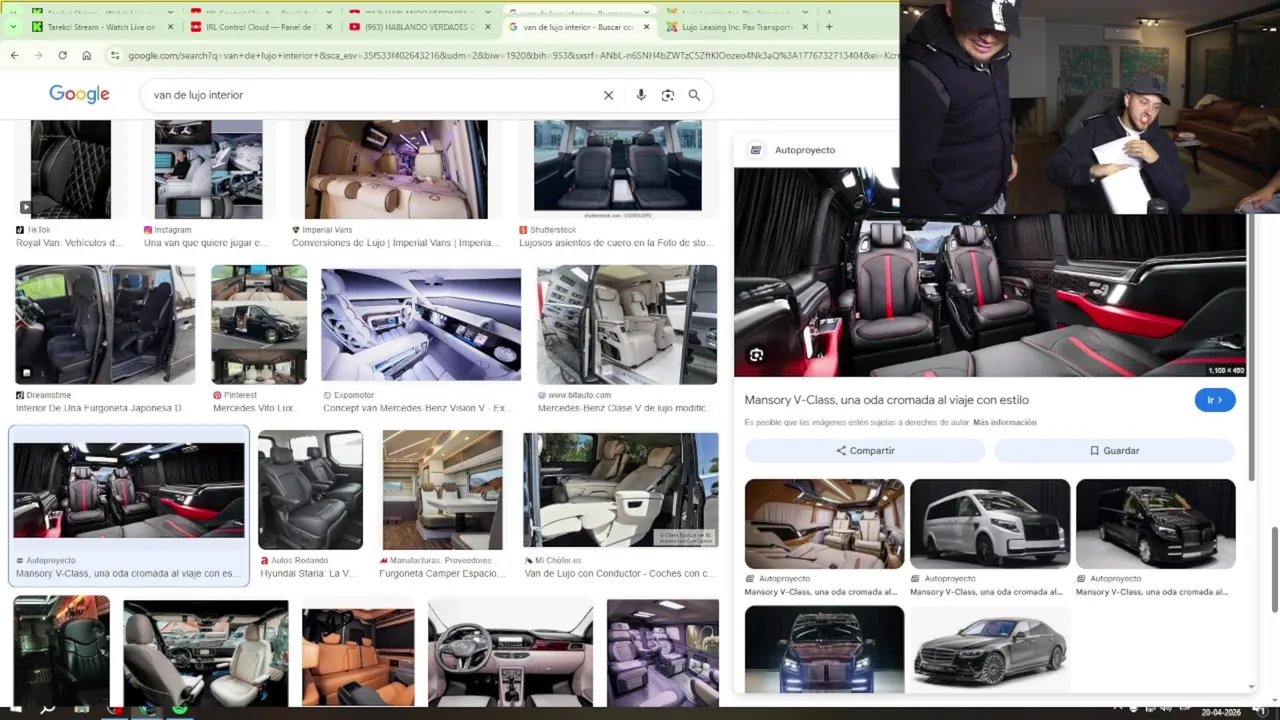Open Dreamstime Japanese van interior image
The width and height of the screenshot is (1280, 720).
click(x=105, y=325)
